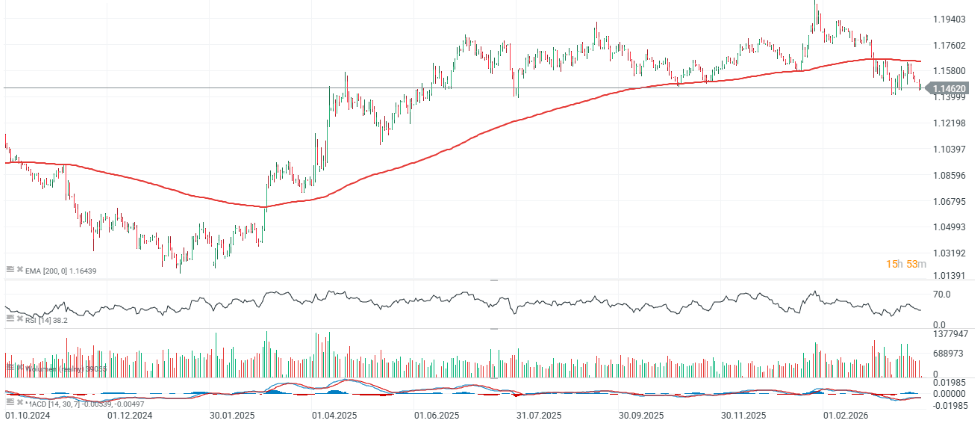Screen dimensions: 975x433
Task: Click the 1.01391 level on price axis
Action: (948, 275)
